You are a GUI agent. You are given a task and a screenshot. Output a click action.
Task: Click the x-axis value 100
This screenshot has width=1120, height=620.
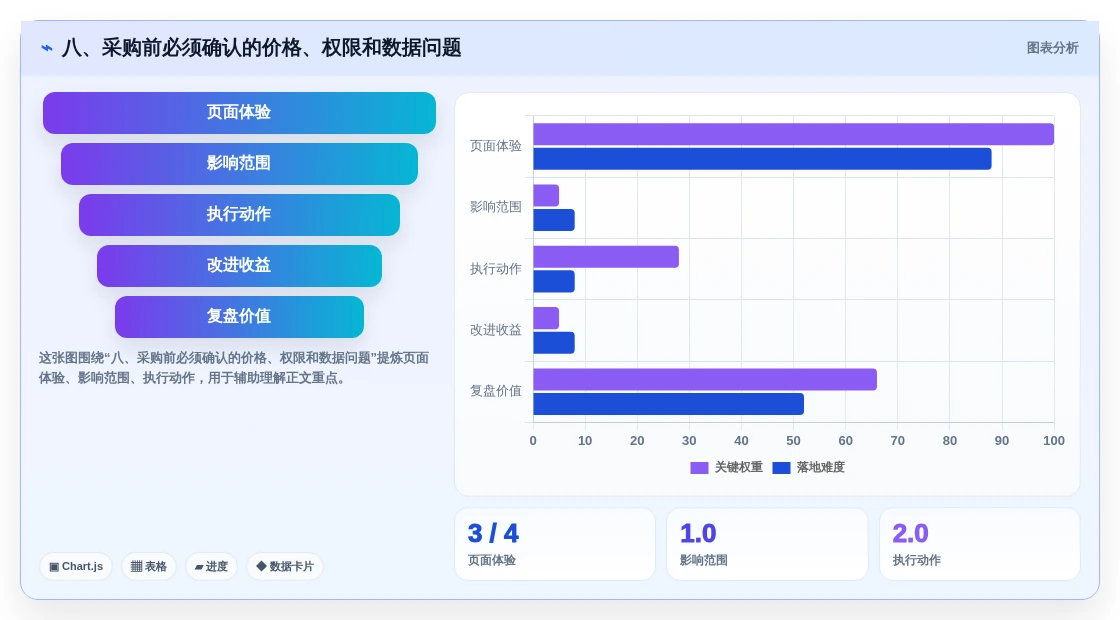click(1054, 441)
